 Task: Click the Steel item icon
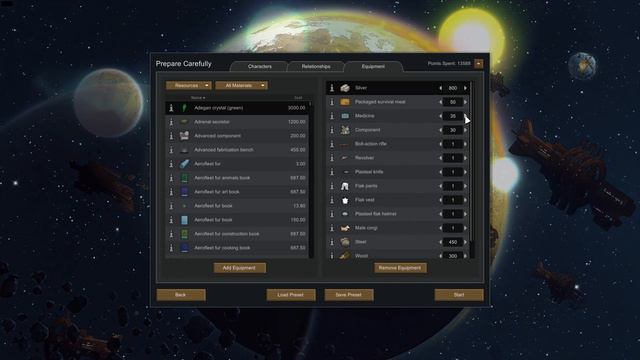click(345, 242)
